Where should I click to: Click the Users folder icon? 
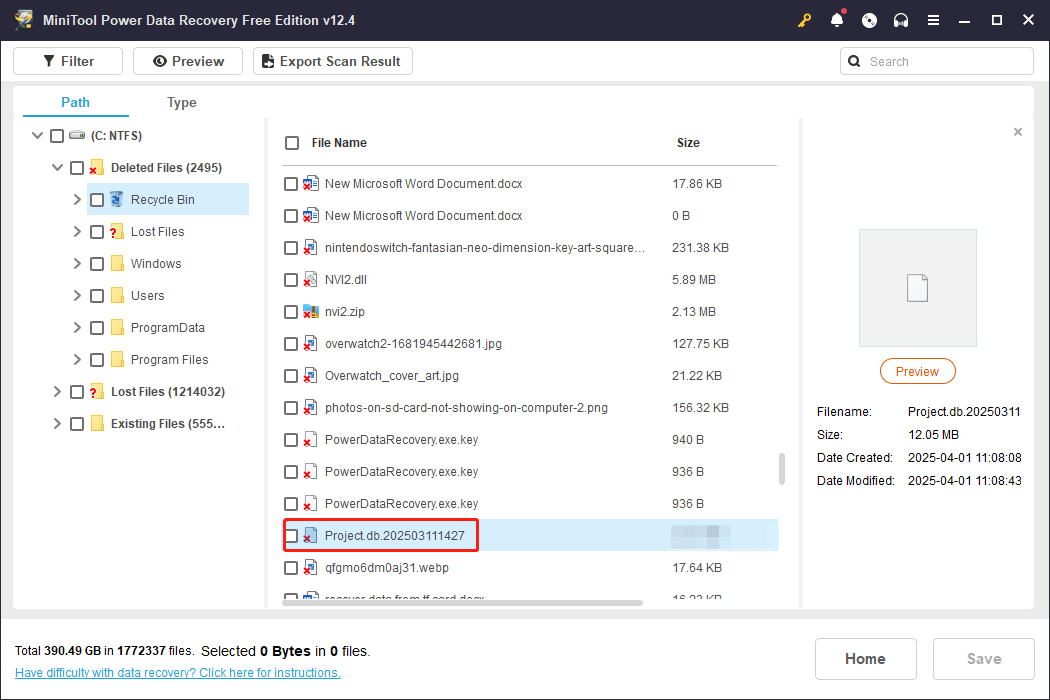pos(117,295)
